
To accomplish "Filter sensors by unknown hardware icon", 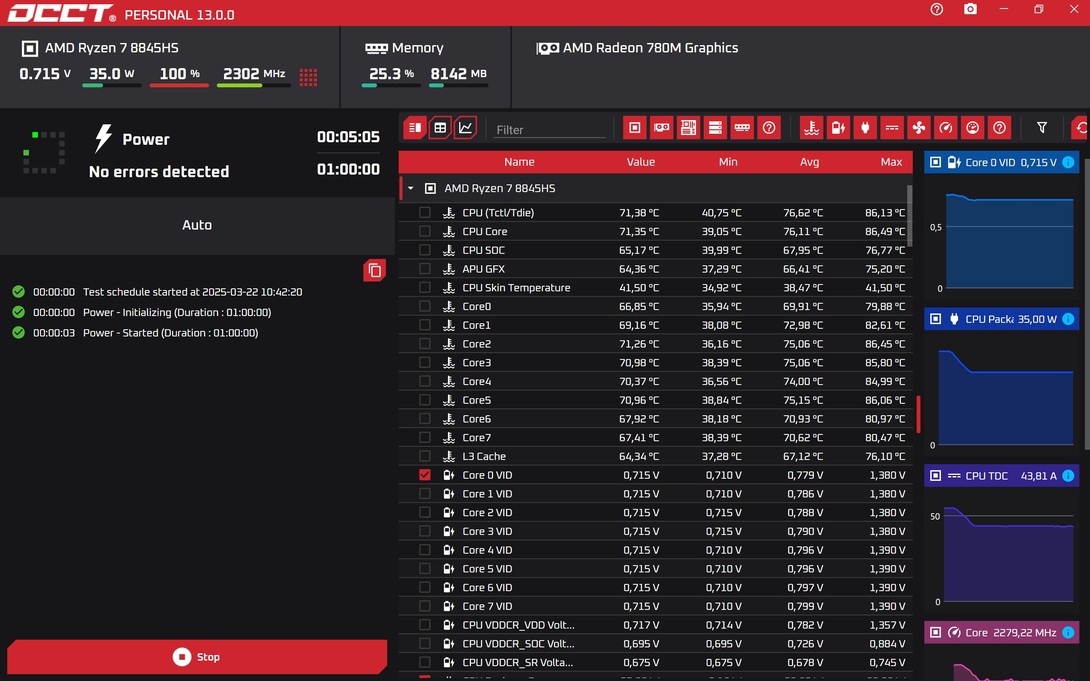I will [769, 128].
